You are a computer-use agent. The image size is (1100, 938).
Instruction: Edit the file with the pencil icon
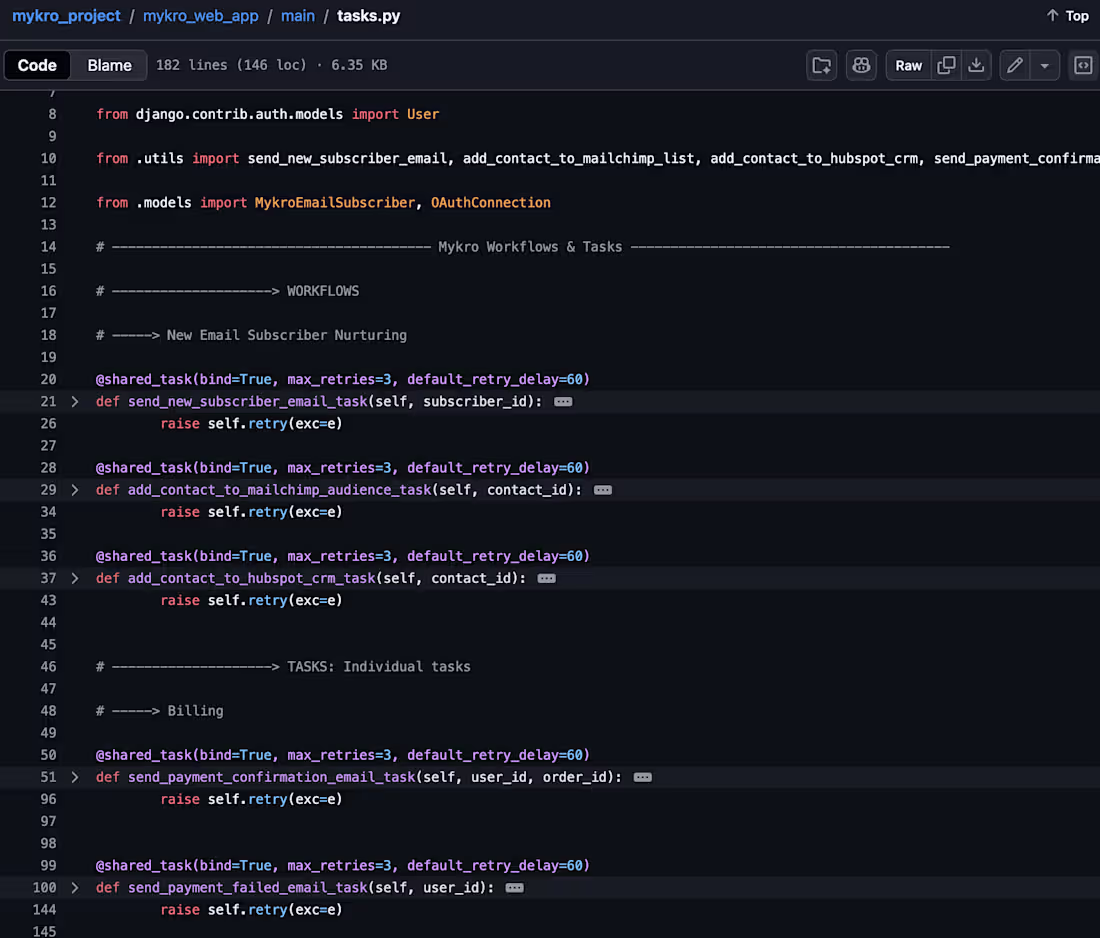pos(1013,65)
